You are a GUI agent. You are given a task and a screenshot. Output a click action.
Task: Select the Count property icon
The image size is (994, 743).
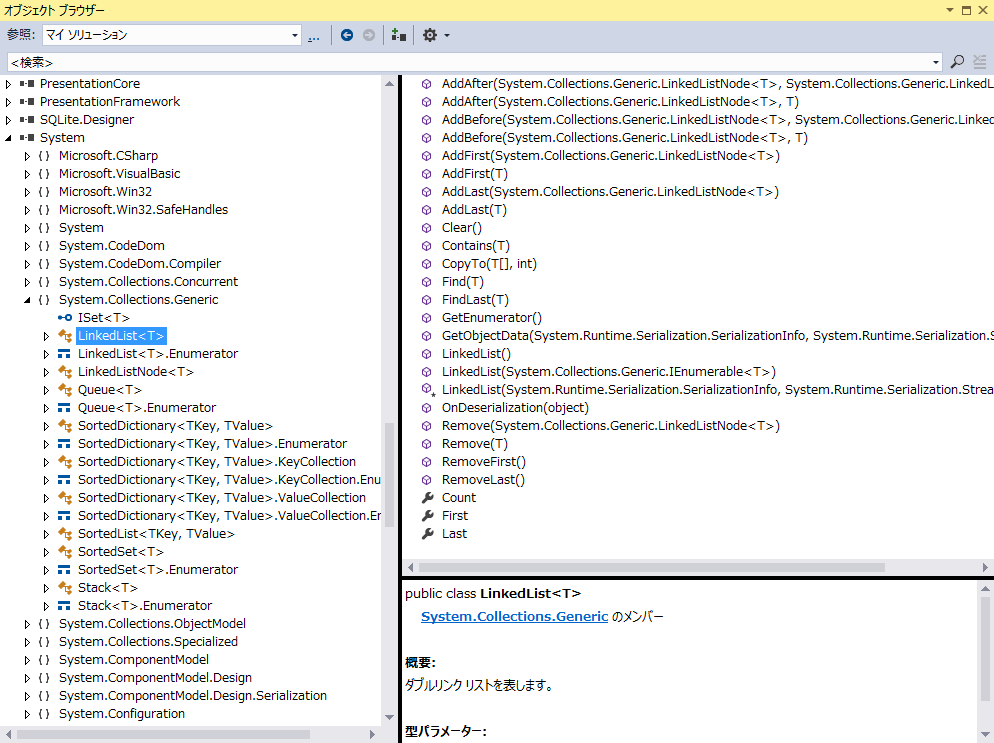pos(427,498)
